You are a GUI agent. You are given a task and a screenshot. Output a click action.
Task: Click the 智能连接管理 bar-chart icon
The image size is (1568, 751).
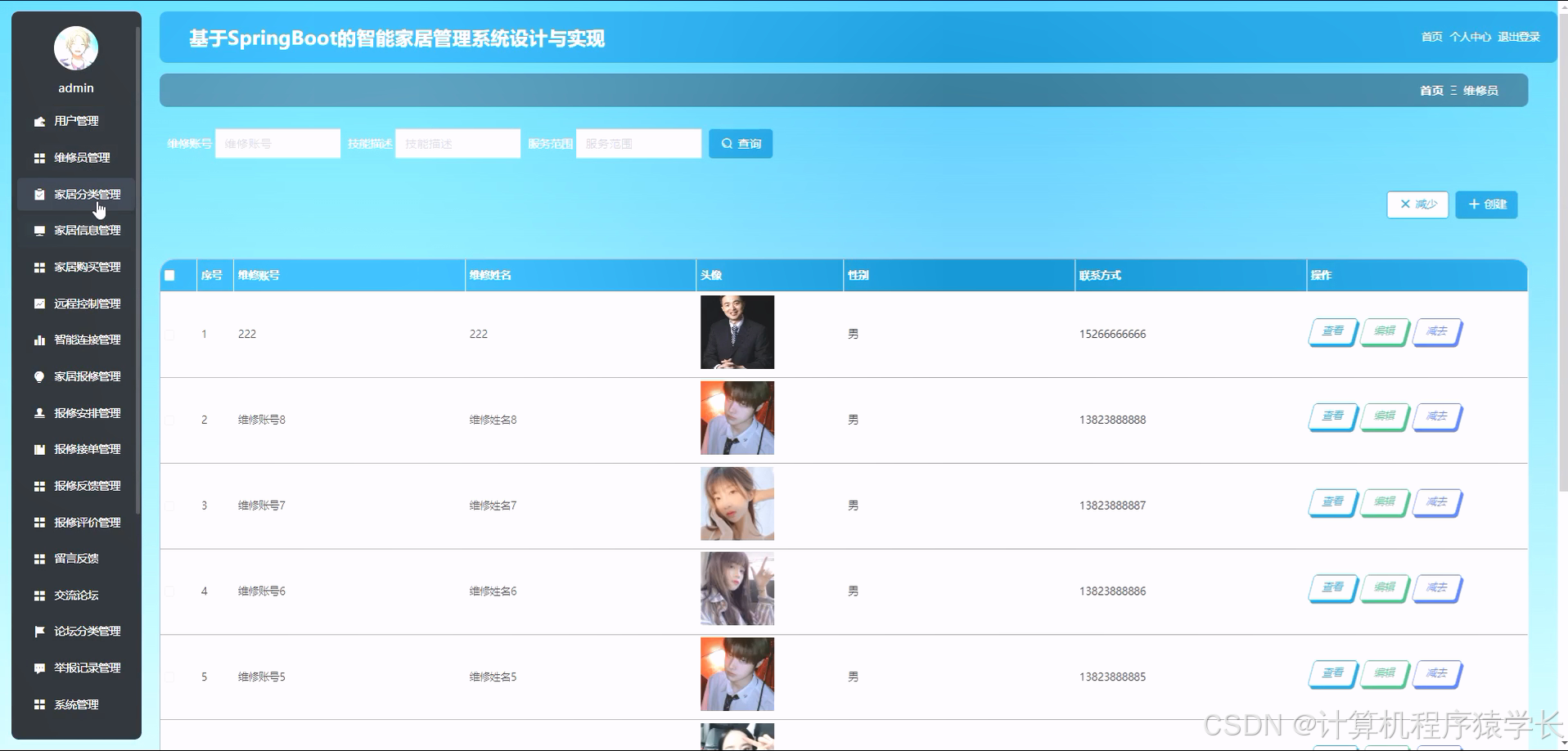pyautogui.click(x=39, y=340)
